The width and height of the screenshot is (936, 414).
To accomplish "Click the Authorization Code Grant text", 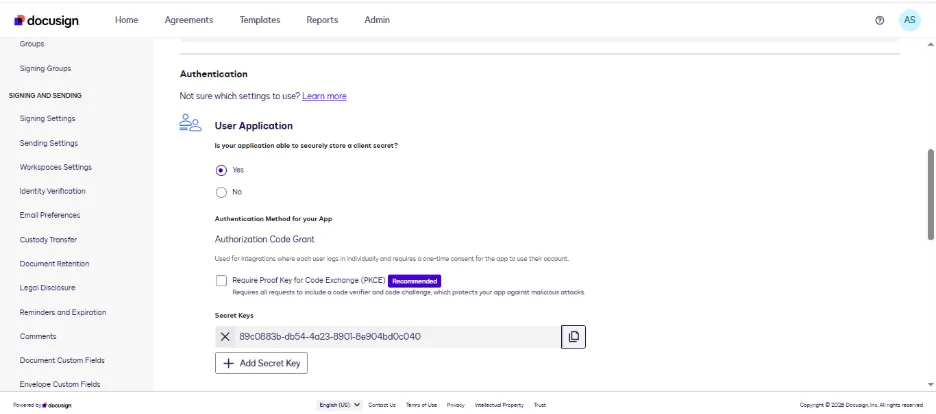I will (264, 239).
